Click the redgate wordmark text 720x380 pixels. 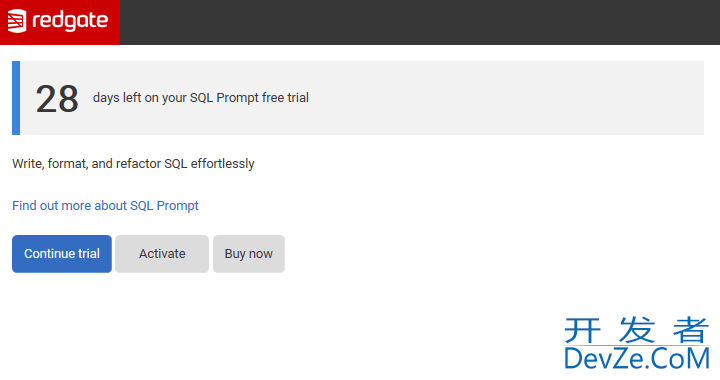point(70,21)
